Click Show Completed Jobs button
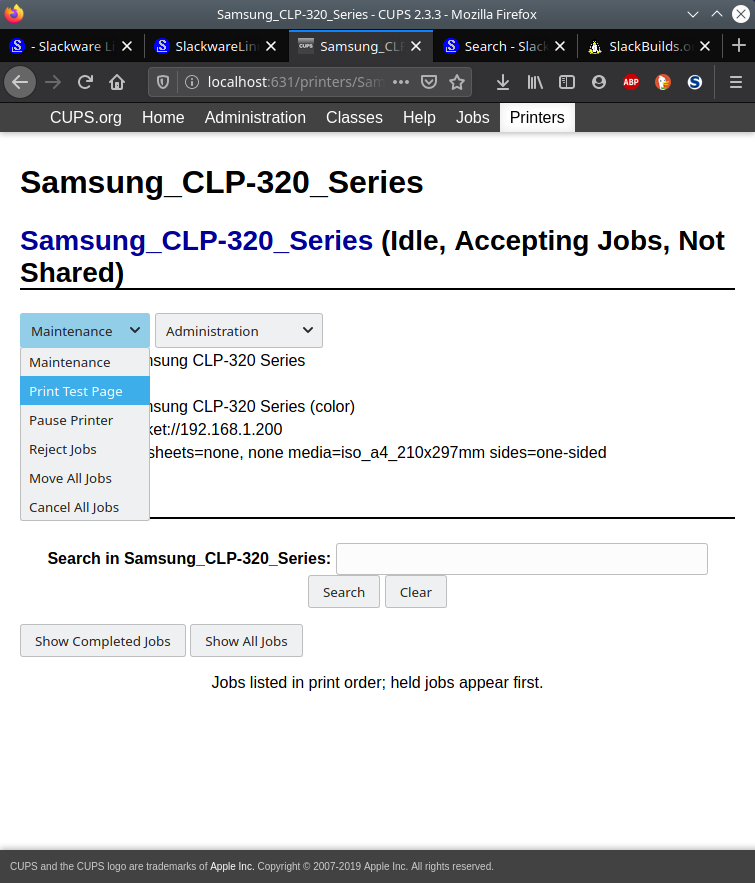The image size is (755, 883). [x=103, y=641]
